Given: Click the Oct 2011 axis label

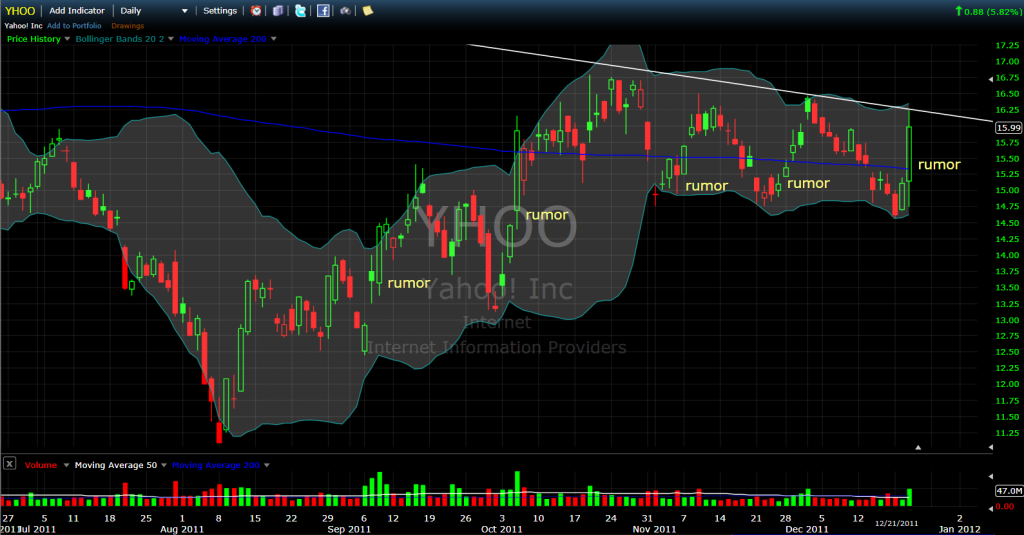Looking at the screenshot, I should (502, 529).
